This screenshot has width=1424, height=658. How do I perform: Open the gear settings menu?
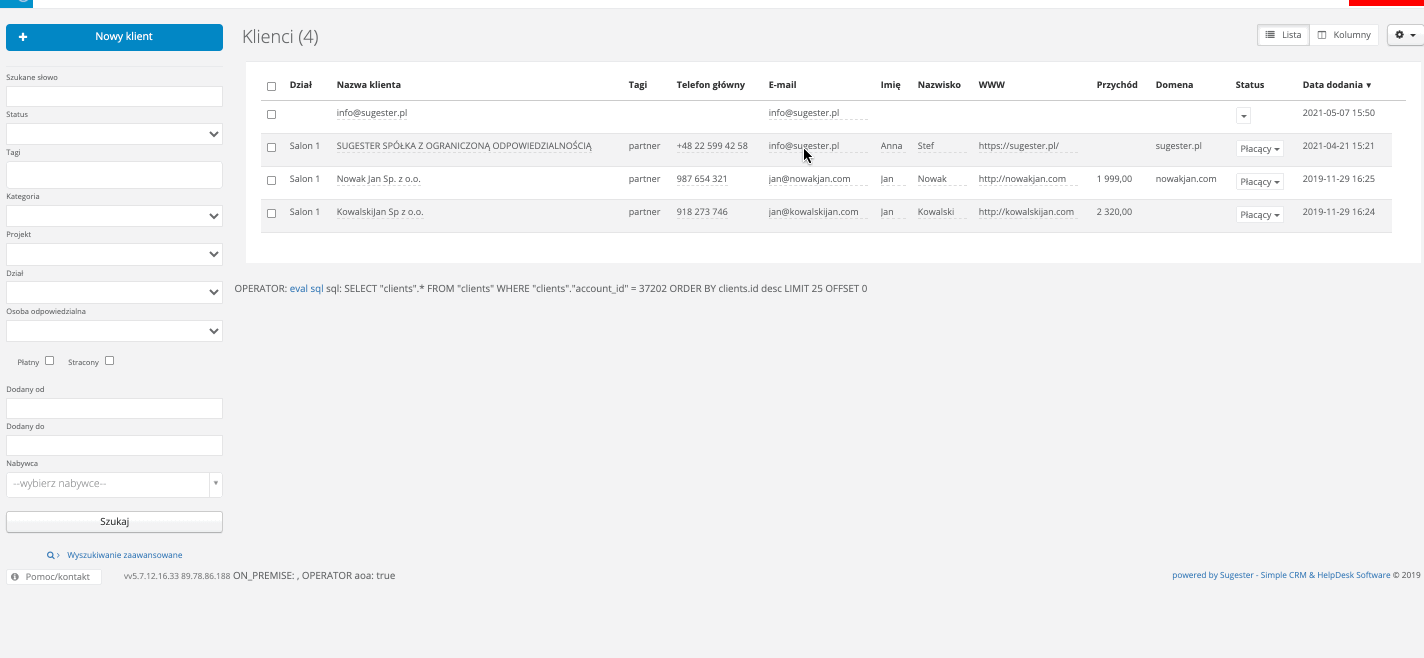[1404, 35]
